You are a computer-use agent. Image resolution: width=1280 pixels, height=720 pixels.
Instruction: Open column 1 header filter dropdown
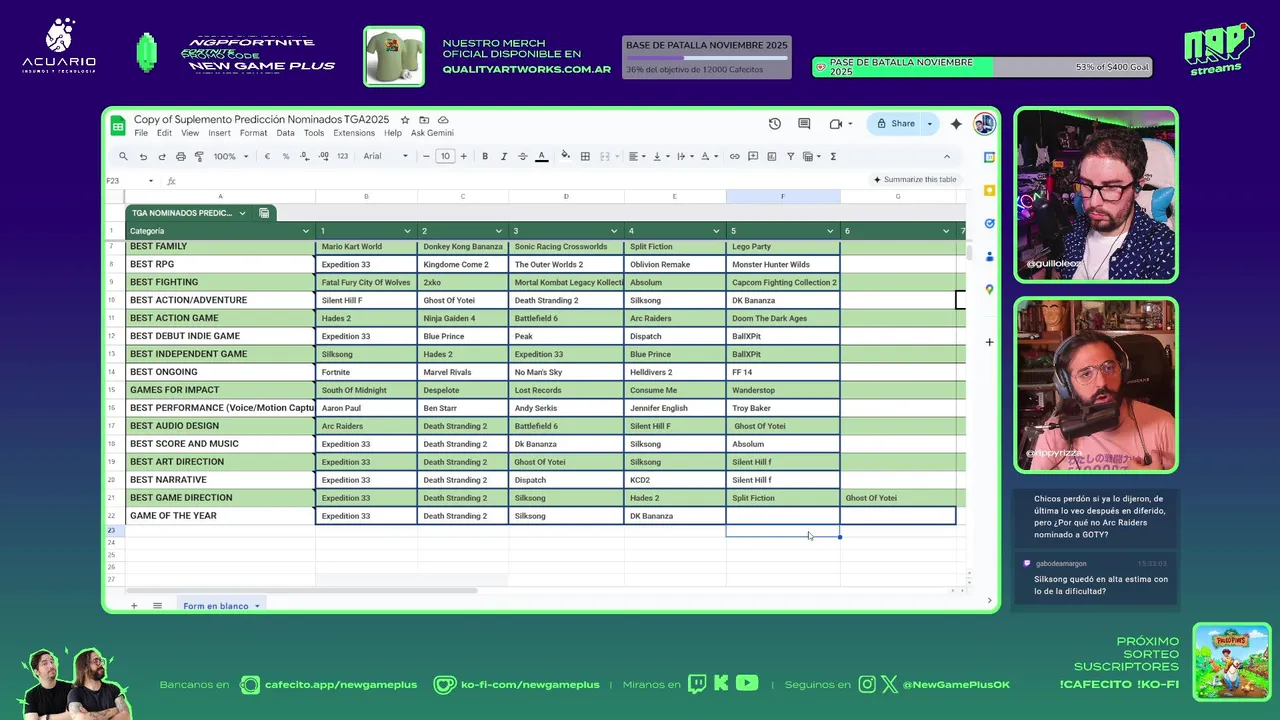(407, 231)
